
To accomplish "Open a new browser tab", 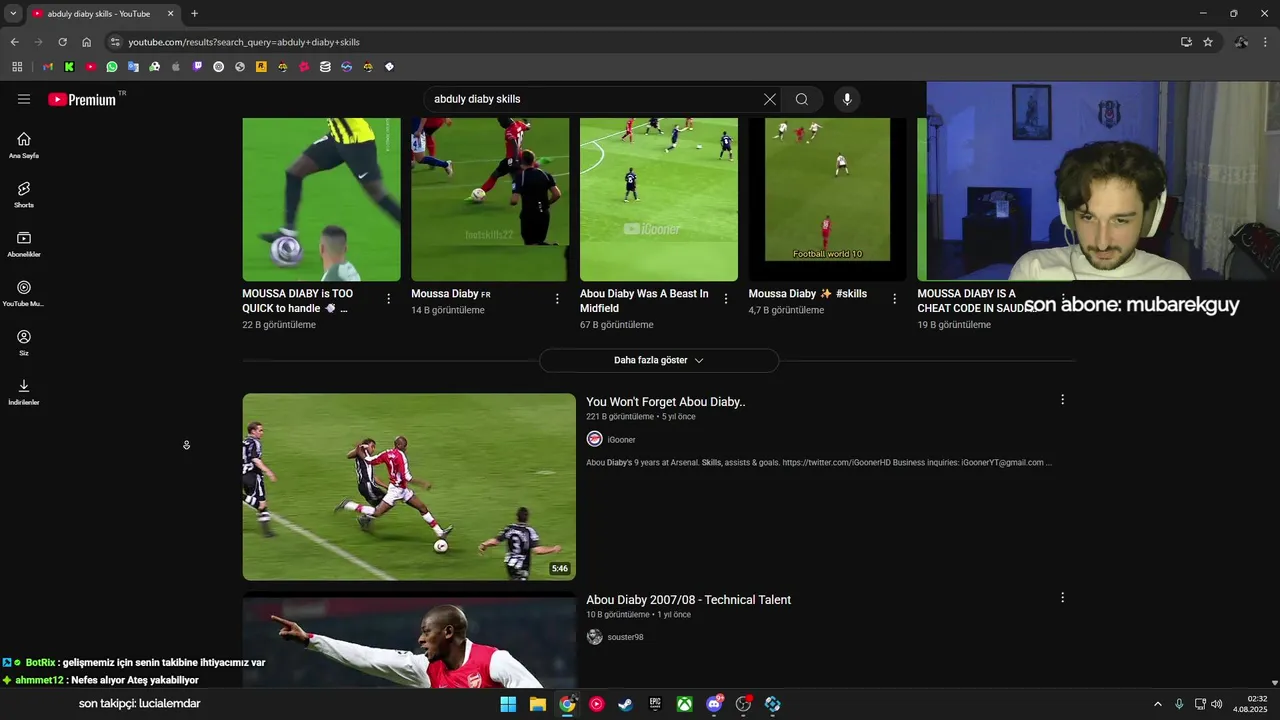I will pos(194,13).
